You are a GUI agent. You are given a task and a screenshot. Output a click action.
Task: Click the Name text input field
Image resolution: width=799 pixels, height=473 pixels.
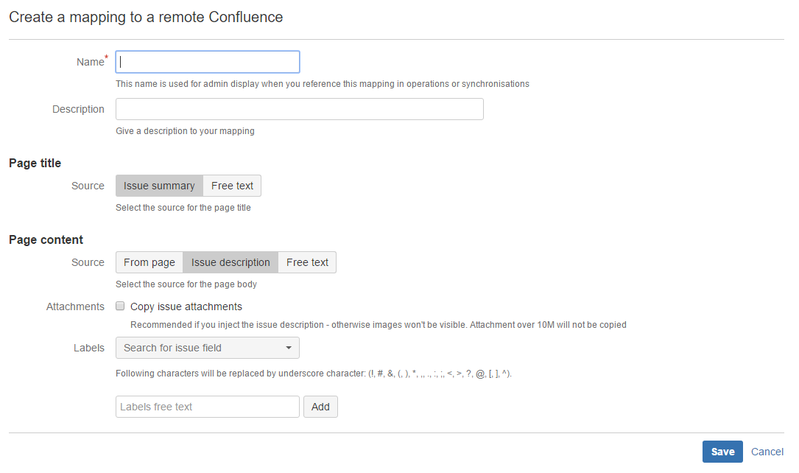click(x=208, y=62)
